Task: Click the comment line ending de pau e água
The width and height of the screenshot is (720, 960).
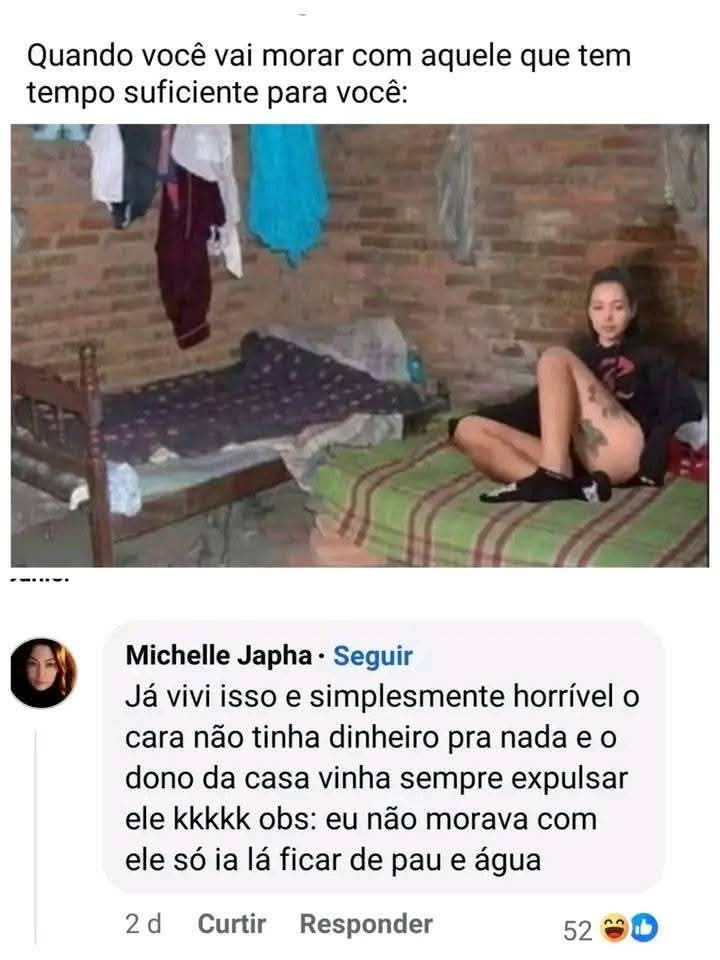Action: [x=333, y=860]
